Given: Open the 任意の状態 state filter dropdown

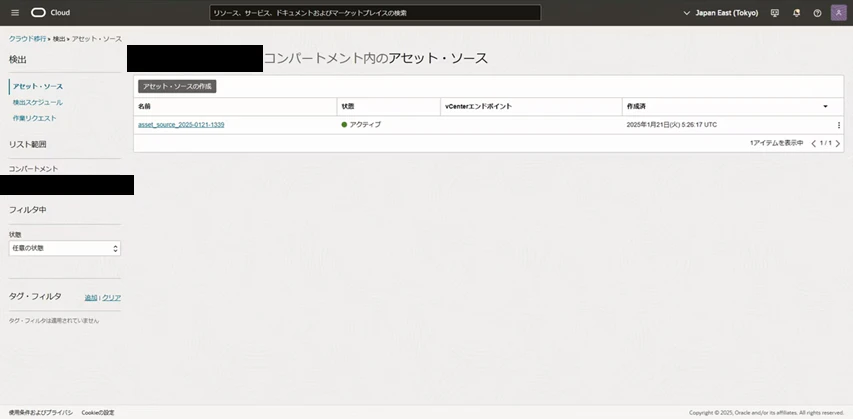Looking at the screenshot, I should (x=65, y=248).
